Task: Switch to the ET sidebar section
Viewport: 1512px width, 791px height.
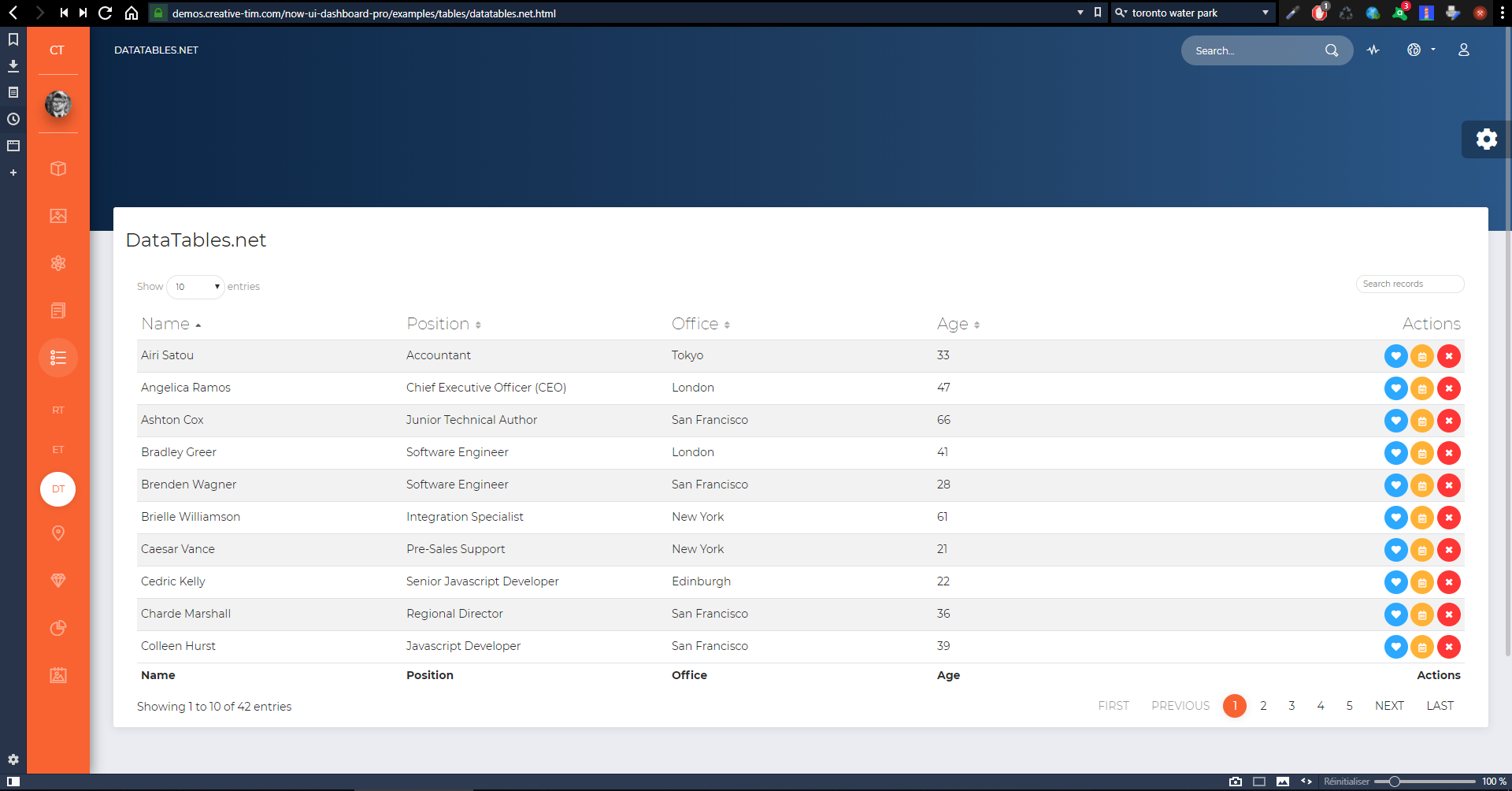Action: pos(58,449)
